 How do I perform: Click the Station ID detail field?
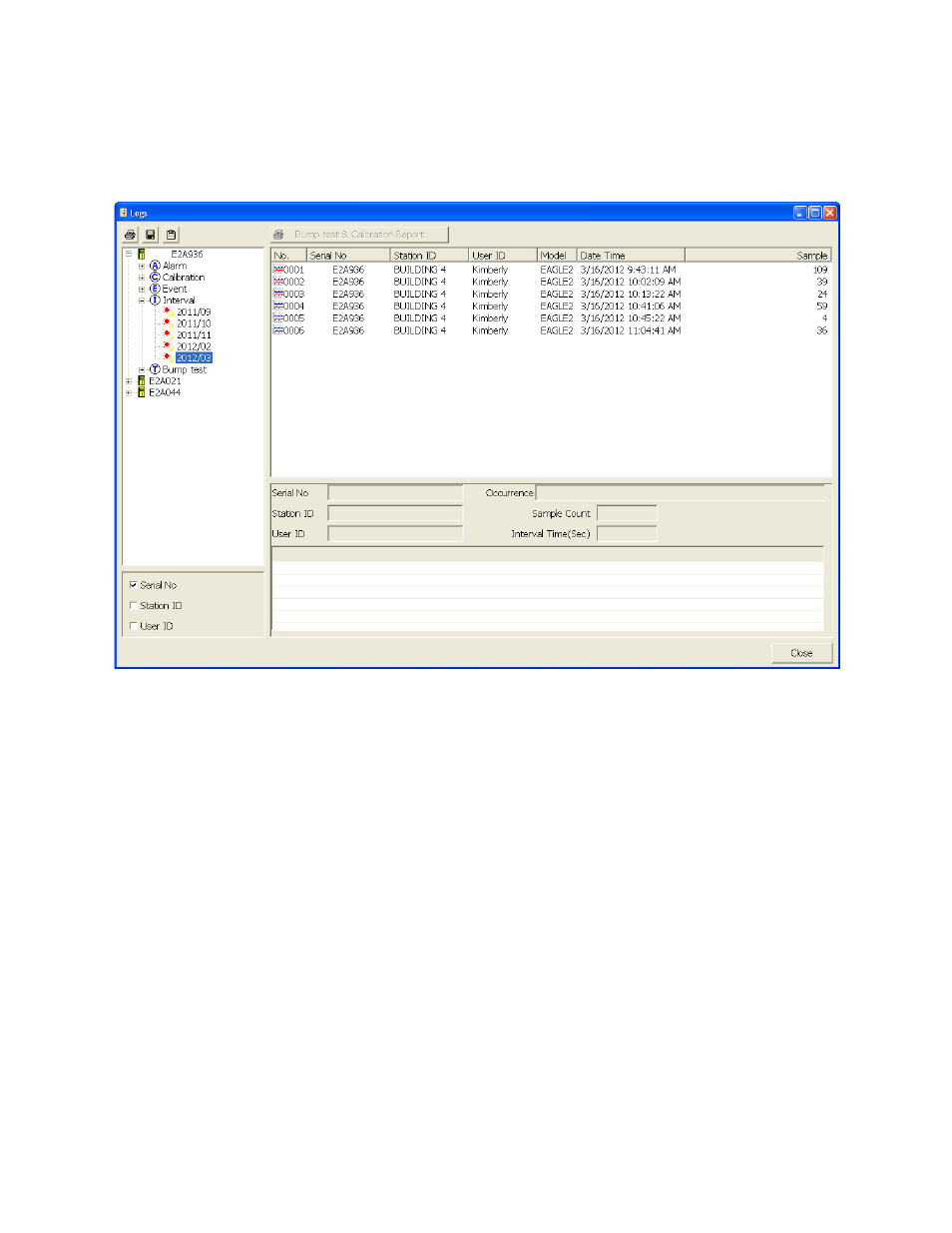(395, 513)
